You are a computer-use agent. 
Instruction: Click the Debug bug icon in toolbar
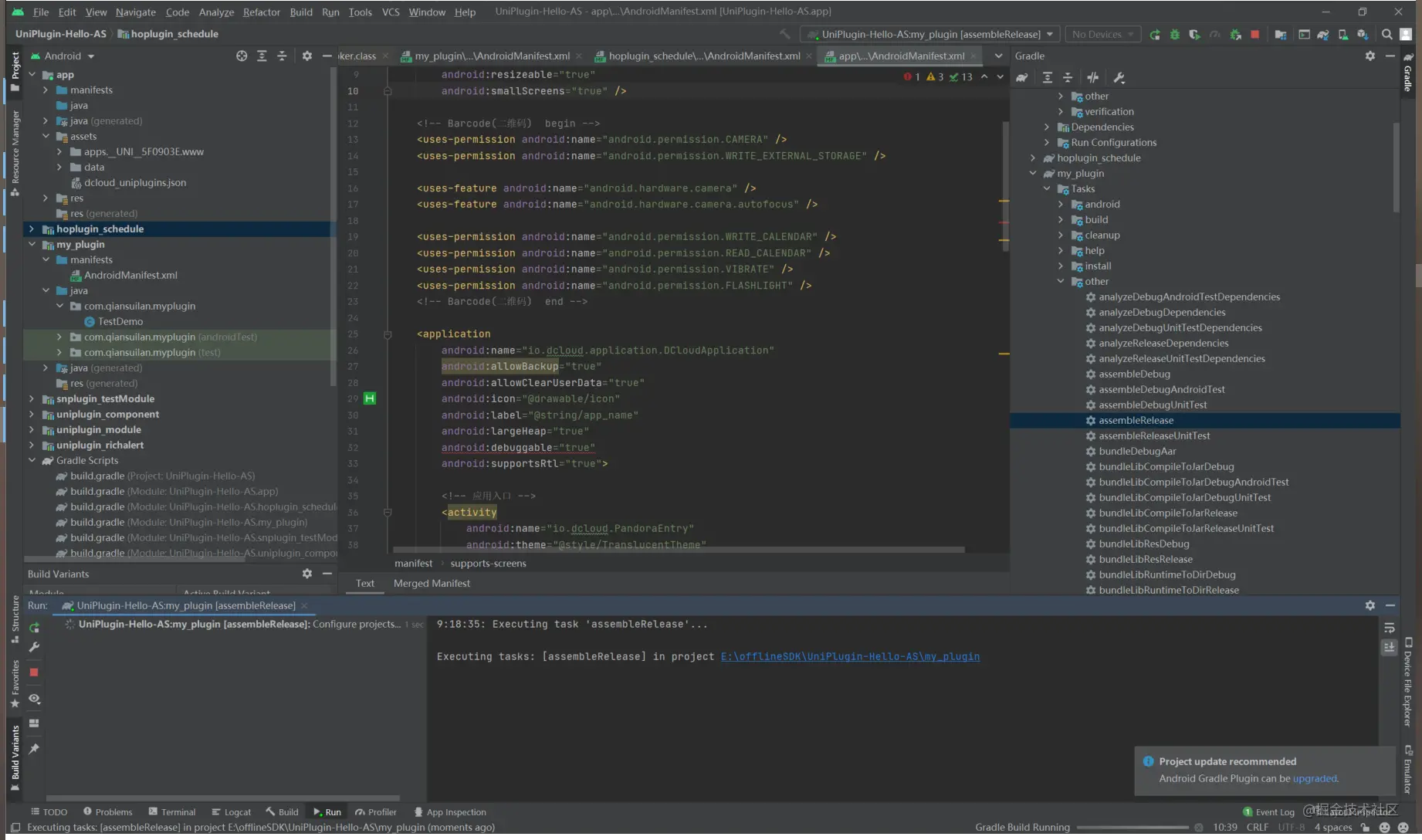click(1175, 35)
